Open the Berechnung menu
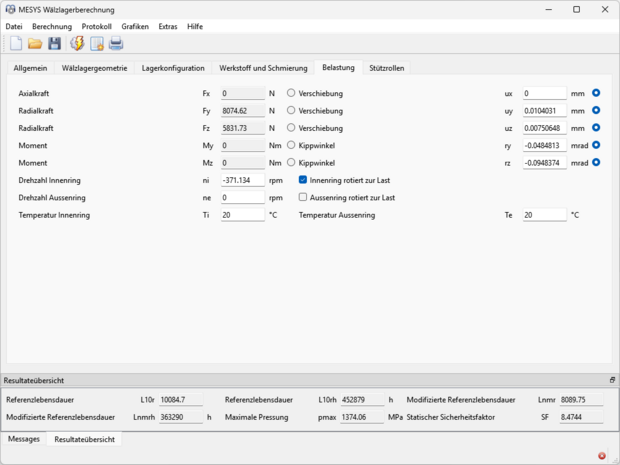 click(52, 26)
